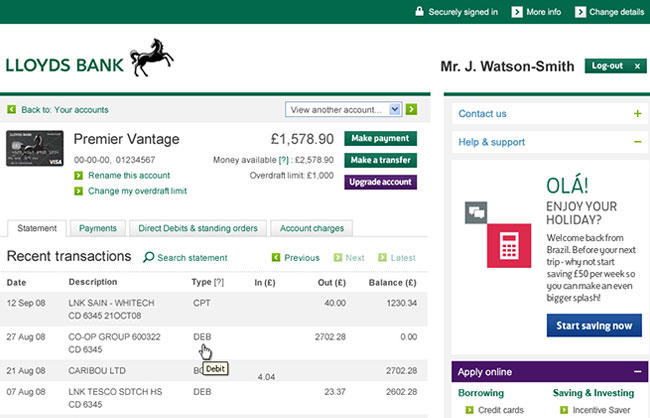Click the Change details arrow icon

coord(581,12)
